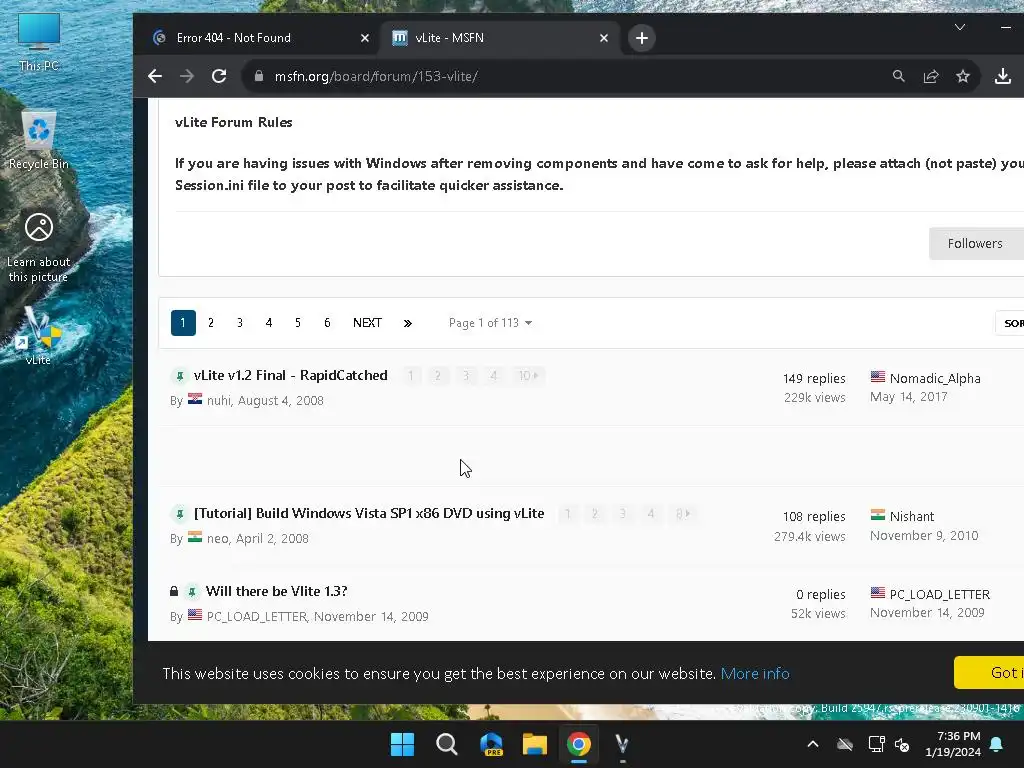Jump to last page with double chevron
This screenshot has height=768, width=1024.
408,323
